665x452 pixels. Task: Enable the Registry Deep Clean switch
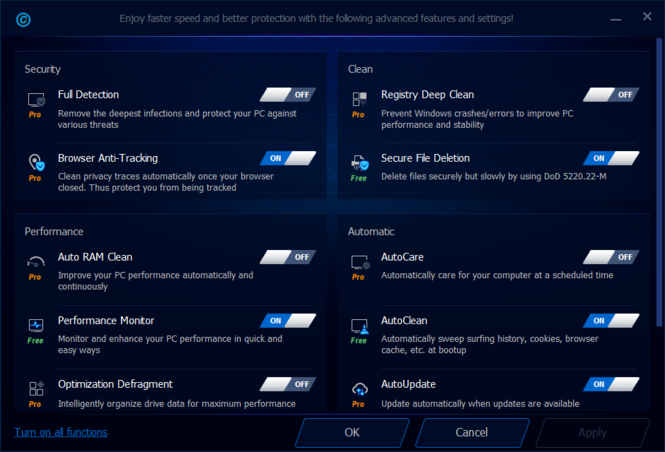611,95
